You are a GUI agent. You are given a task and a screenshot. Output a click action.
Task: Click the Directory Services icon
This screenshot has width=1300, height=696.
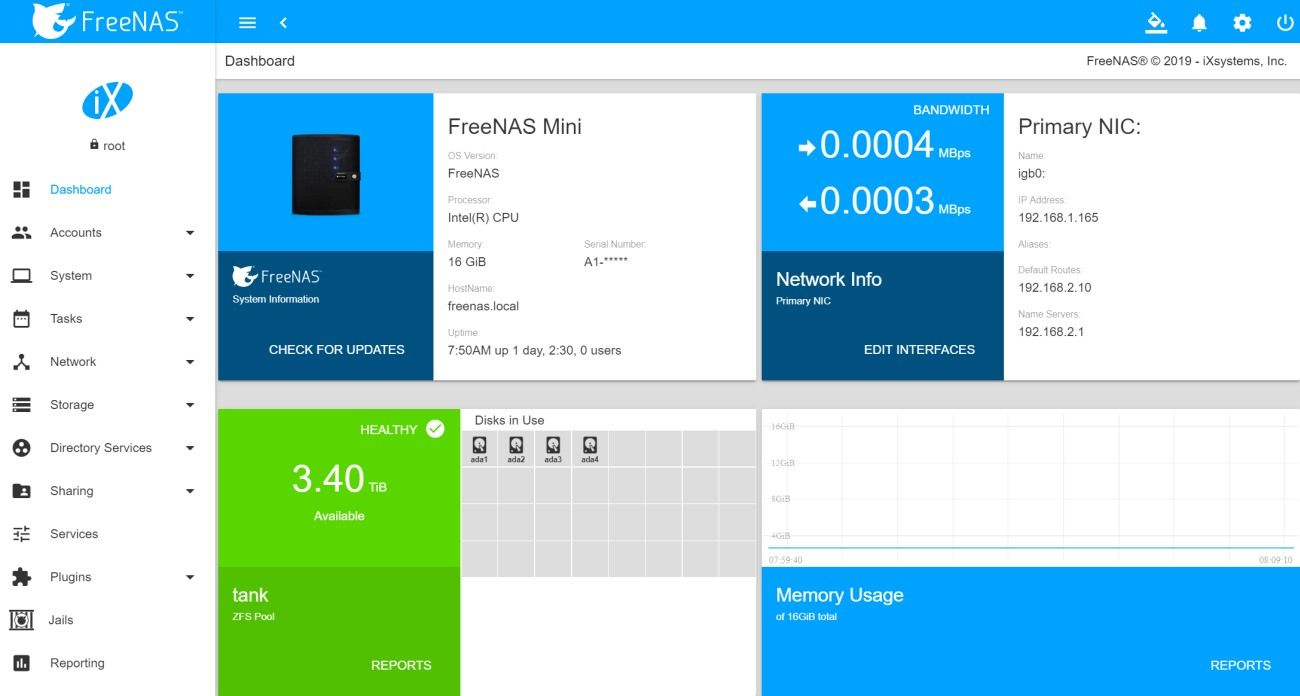(x=21, y=447)
